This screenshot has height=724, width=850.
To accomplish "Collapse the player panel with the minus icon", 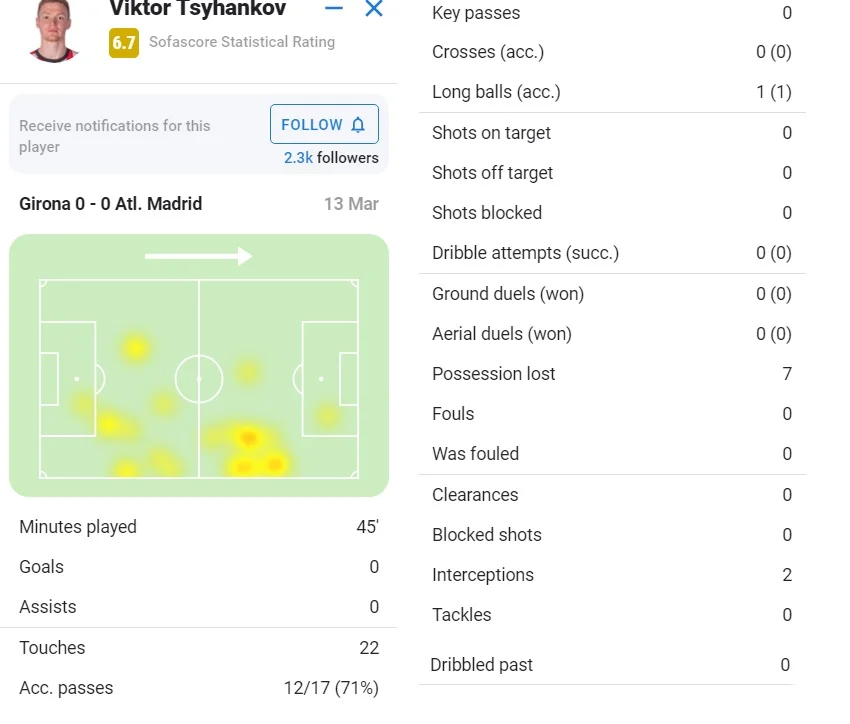I will (x=334, y=9).
